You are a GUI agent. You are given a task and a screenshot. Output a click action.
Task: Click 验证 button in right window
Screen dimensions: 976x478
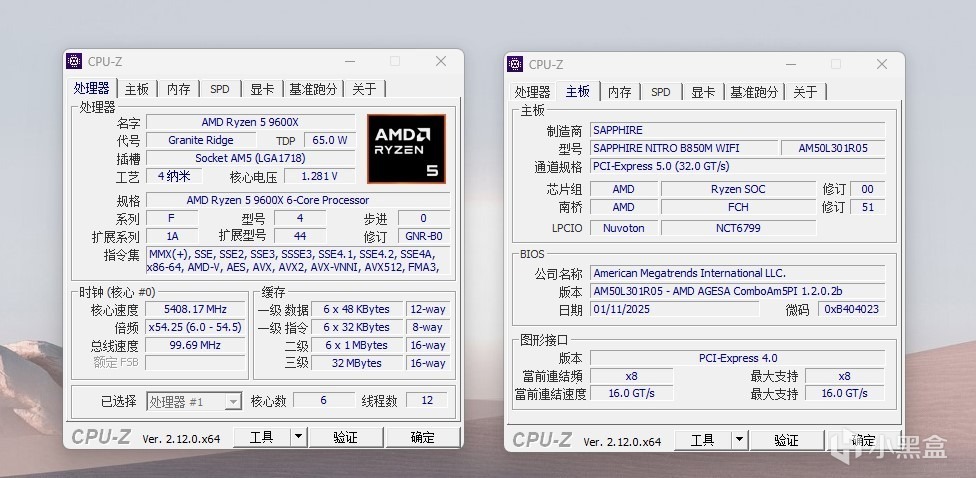786,441
